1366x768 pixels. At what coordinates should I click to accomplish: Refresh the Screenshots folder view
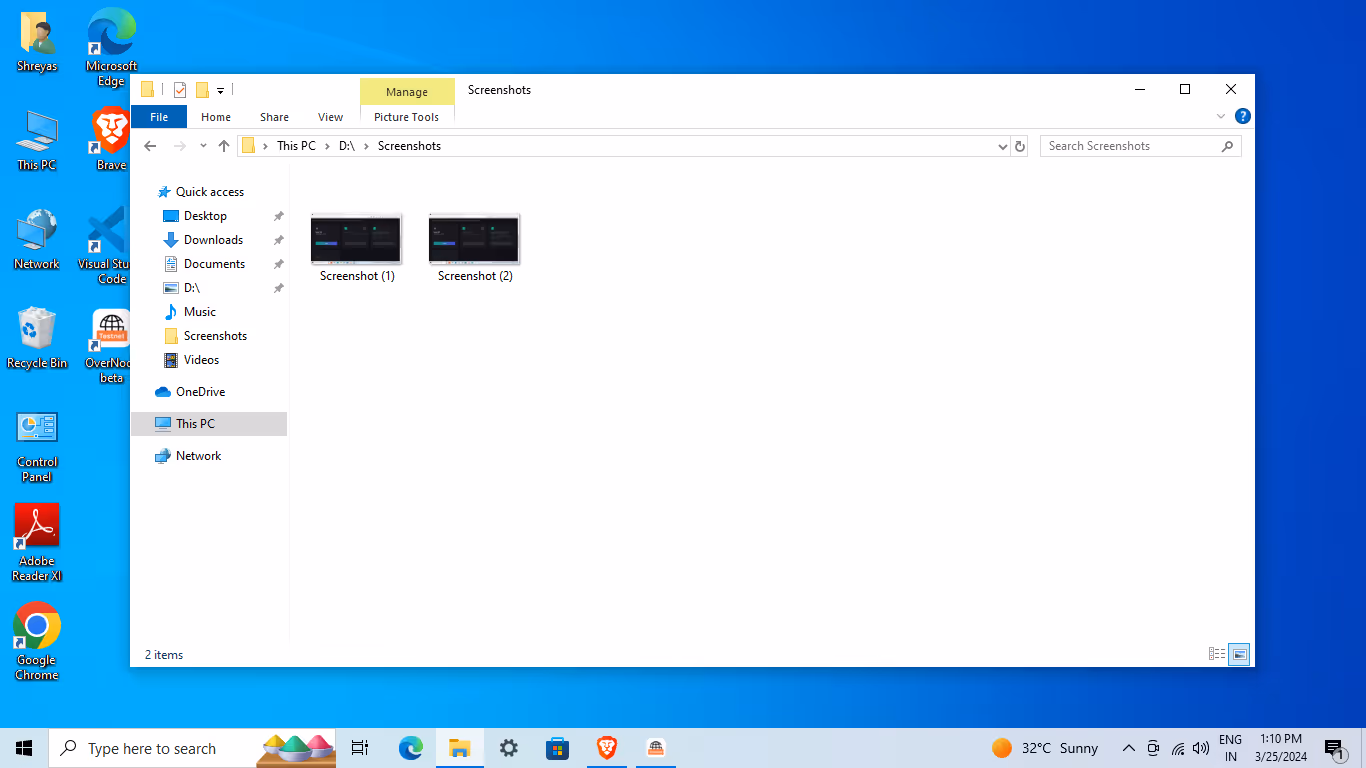(1020, 146)
